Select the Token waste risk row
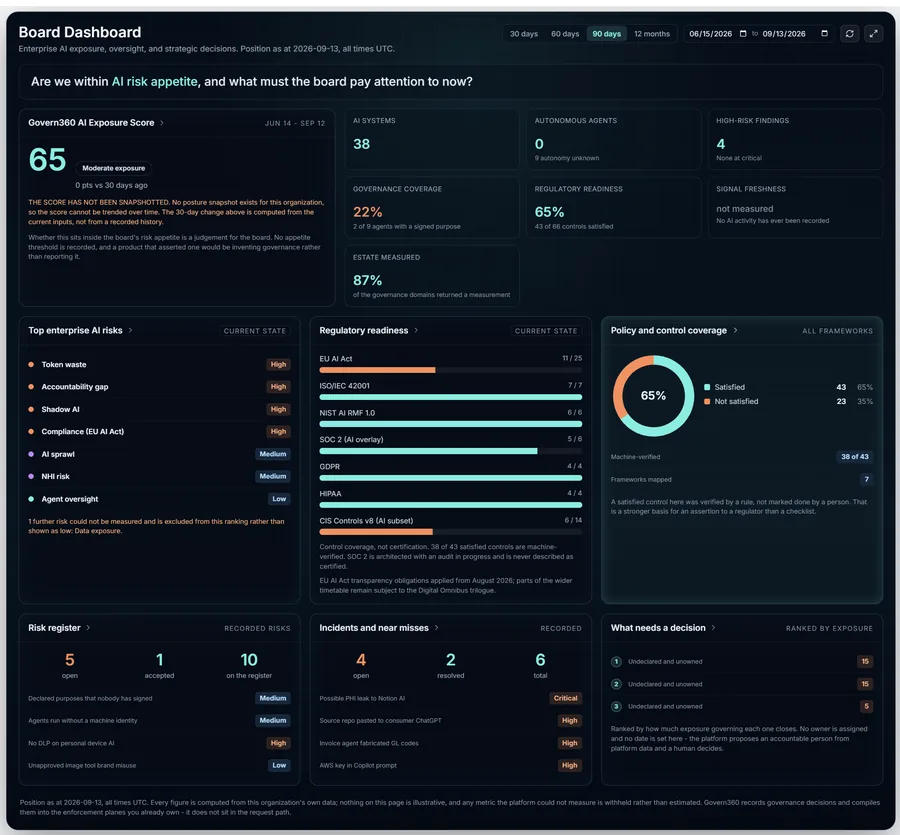 [x=159, y=364]
